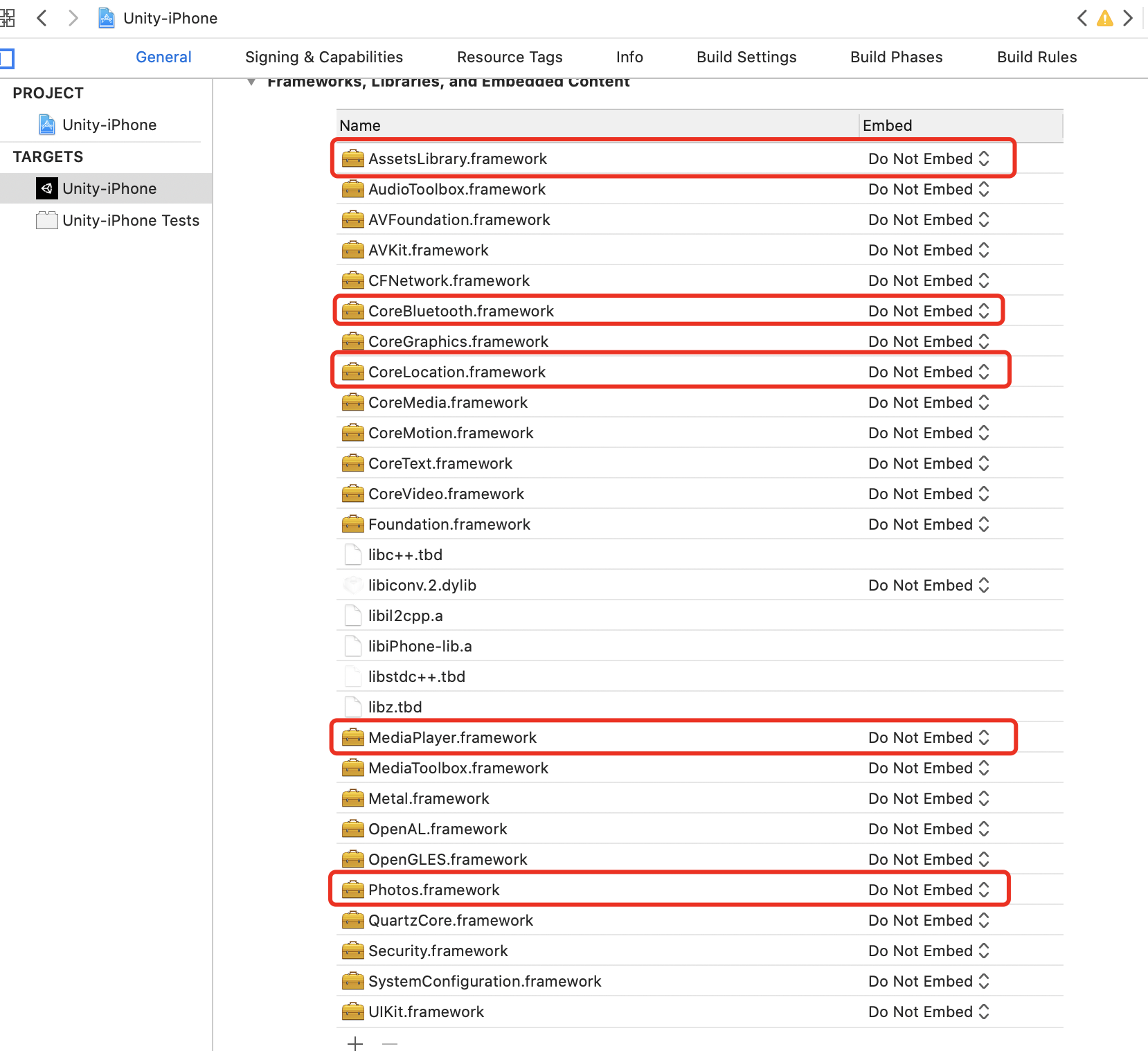This screenshot has height=1051, width=1148.
Task: Select the libstdc++.tbd row name
Action: (x=417, y=676)
